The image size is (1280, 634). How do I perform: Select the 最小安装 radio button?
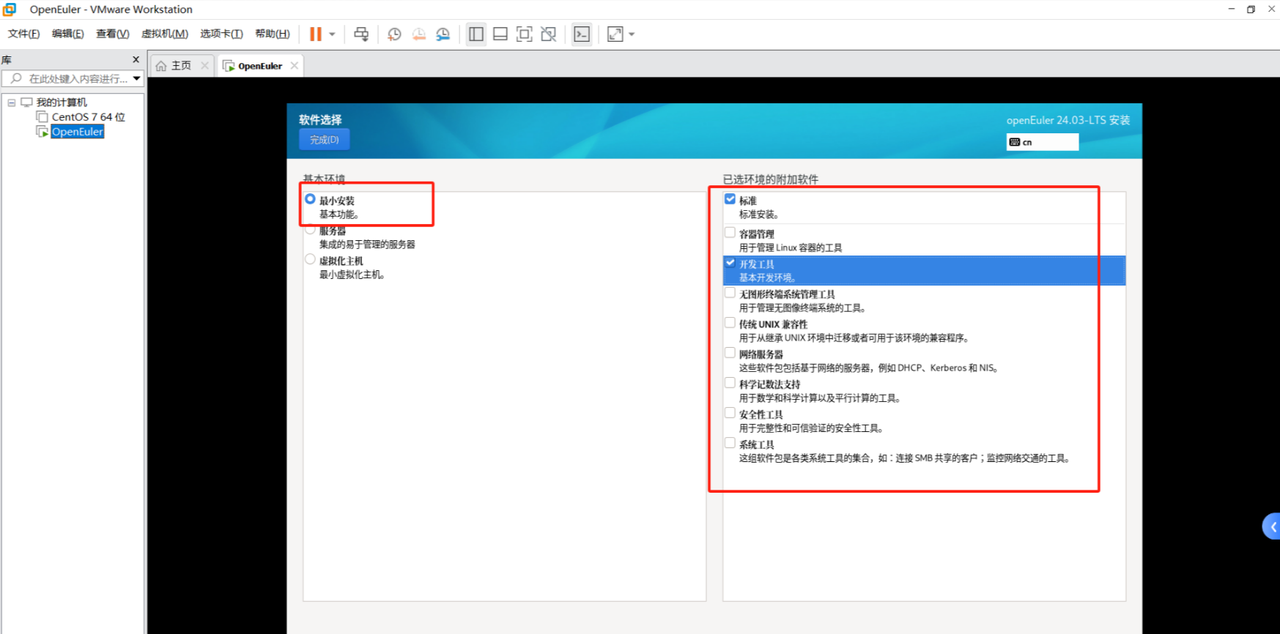[x=310, y=200]
